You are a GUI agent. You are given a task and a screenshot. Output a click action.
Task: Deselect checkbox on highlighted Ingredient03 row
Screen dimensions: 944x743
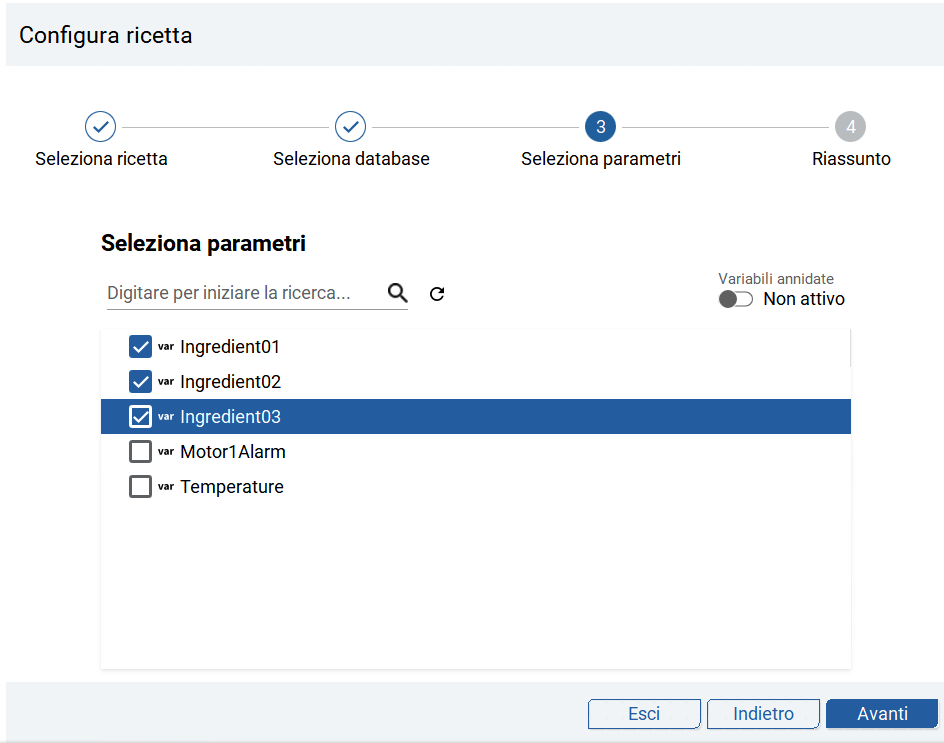[140, 417]
